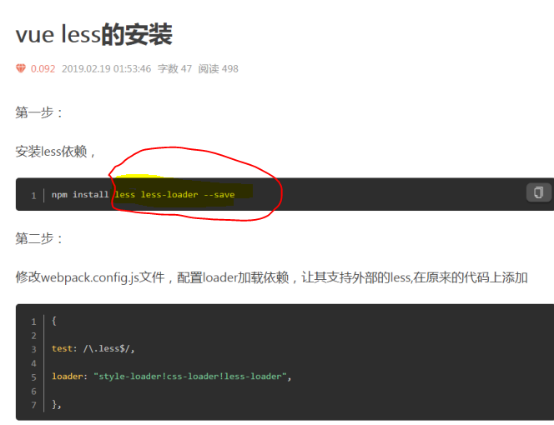
Task: Click the publish date 2019.02.19 01:53:46
Action: click(106, 69)
